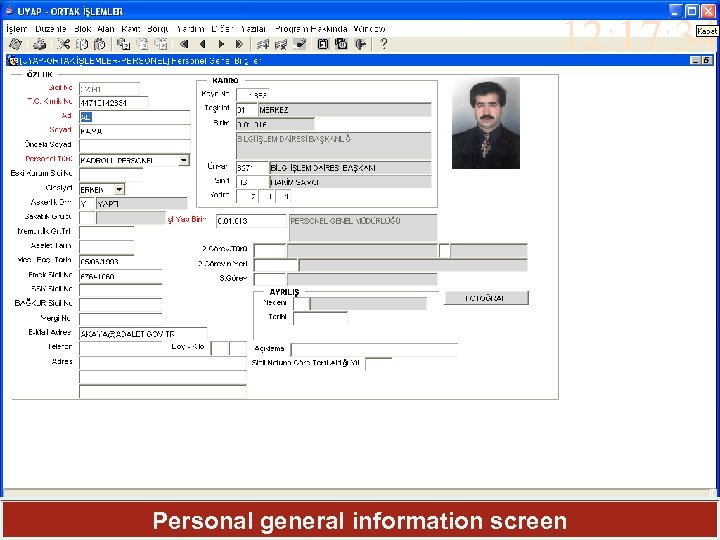
Task: Click the Ünvan code field
Action: click(x=252, y=168)
